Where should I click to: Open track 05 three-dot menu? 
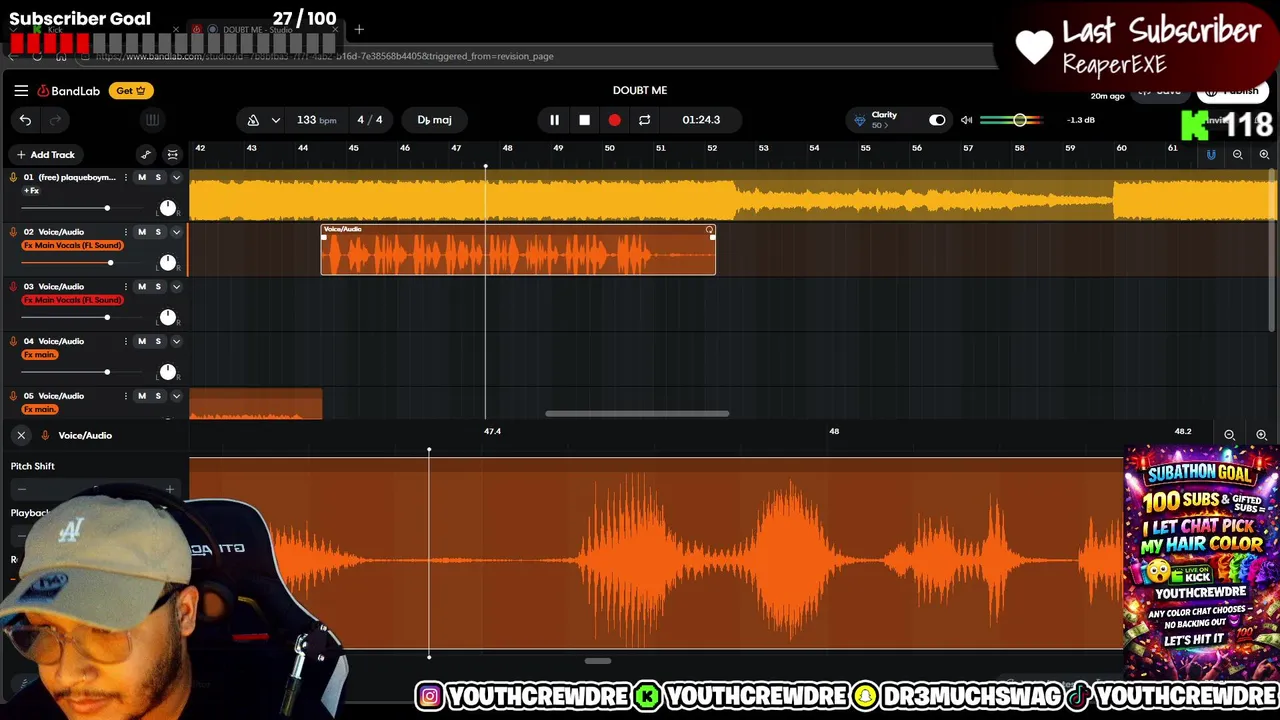(125, 396)
